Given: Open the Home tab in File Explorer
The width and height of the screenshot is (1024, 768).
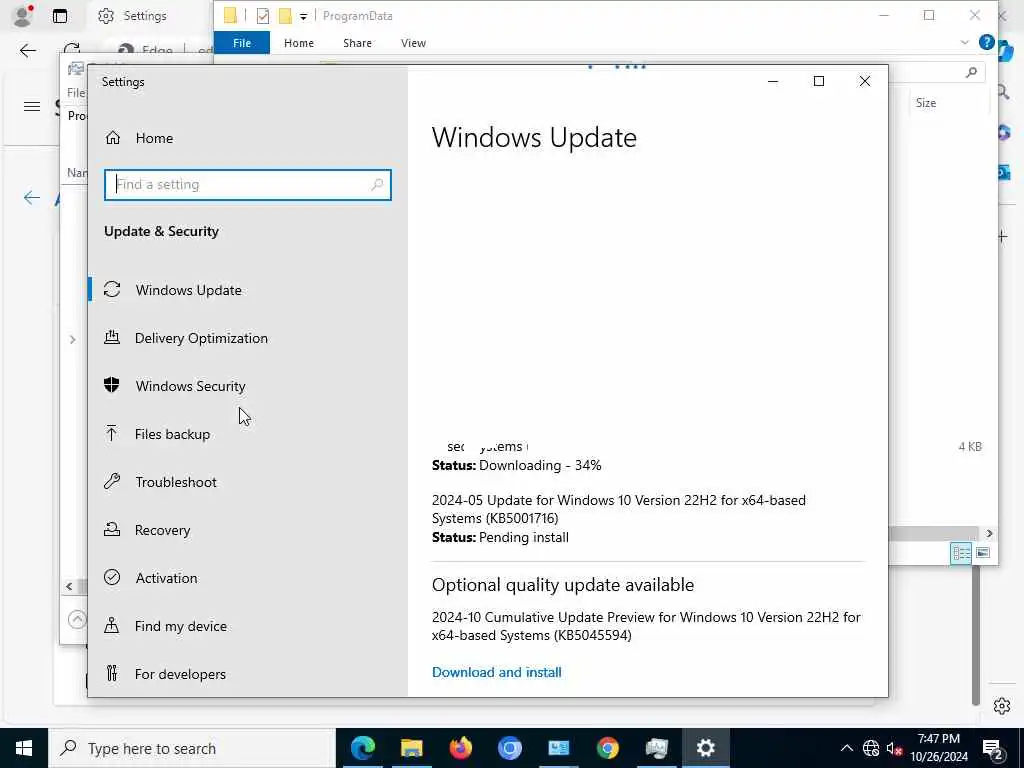Looking at the screenshot, I should (298, 43).
